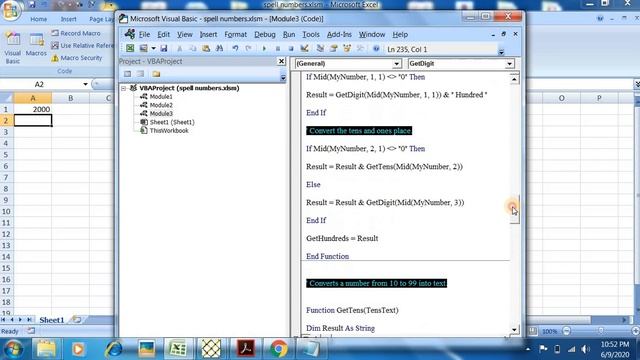This screenshot has width=640, height=360.
Task: Click the Paste toolbar icon
Action: [206, 49]
